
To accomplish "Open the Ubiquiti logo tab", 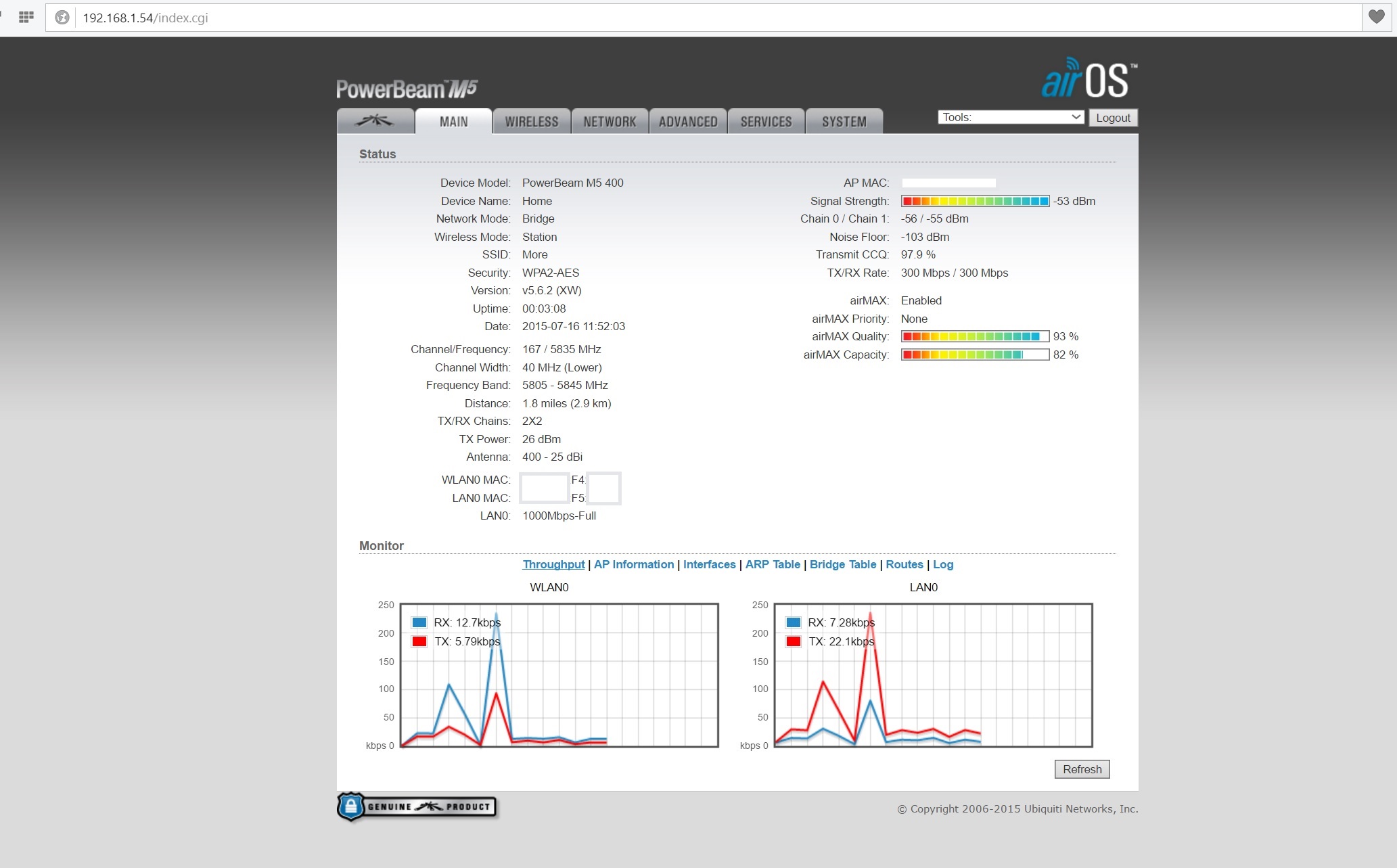I will pyautogui.click(x=375, y=121).
